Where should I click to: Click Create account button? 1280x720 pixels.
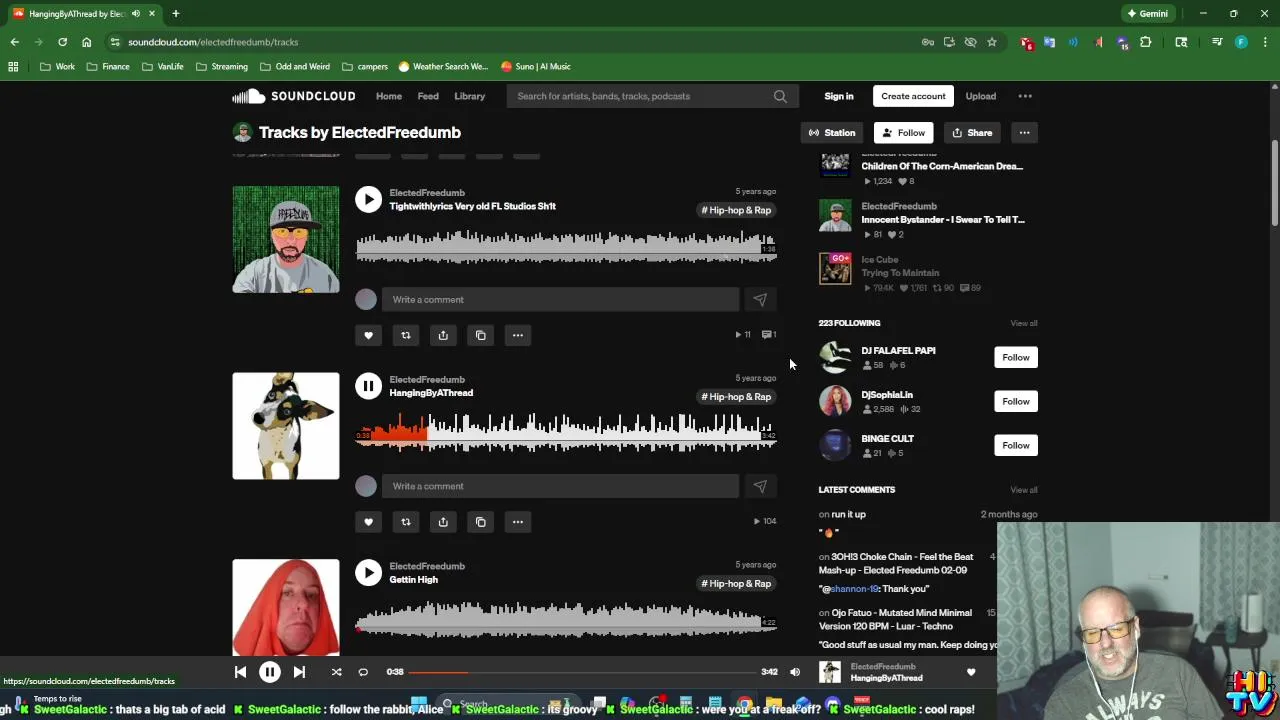pos(913,96)
